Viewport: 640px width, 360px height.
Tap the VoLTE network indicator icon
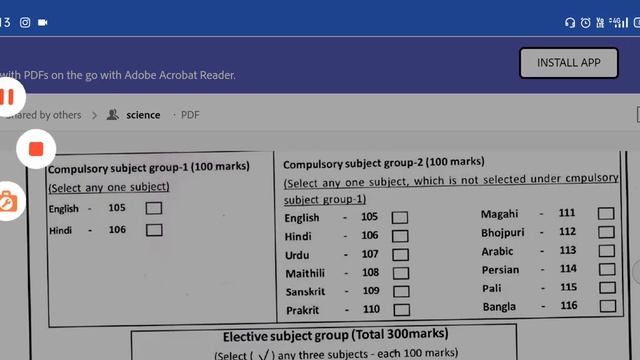click(x=600, y=22)
